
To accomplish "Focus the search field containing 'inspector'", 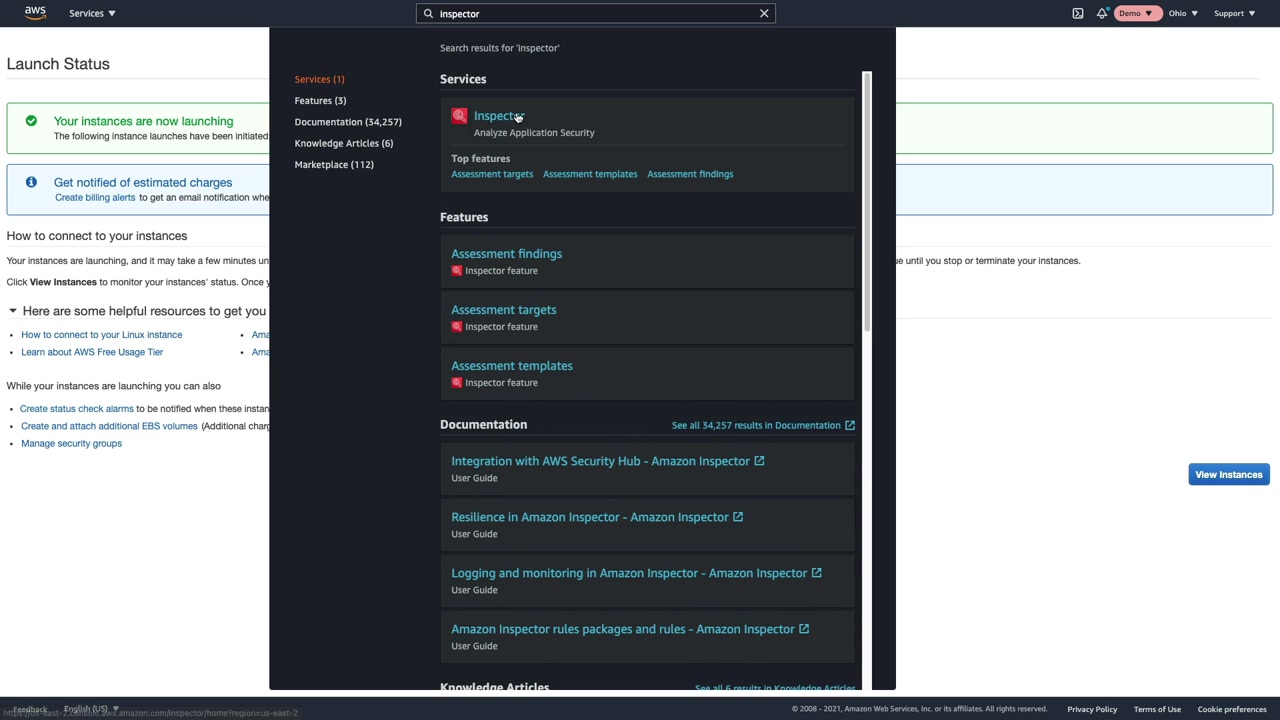I will click(x=596, y=13).
